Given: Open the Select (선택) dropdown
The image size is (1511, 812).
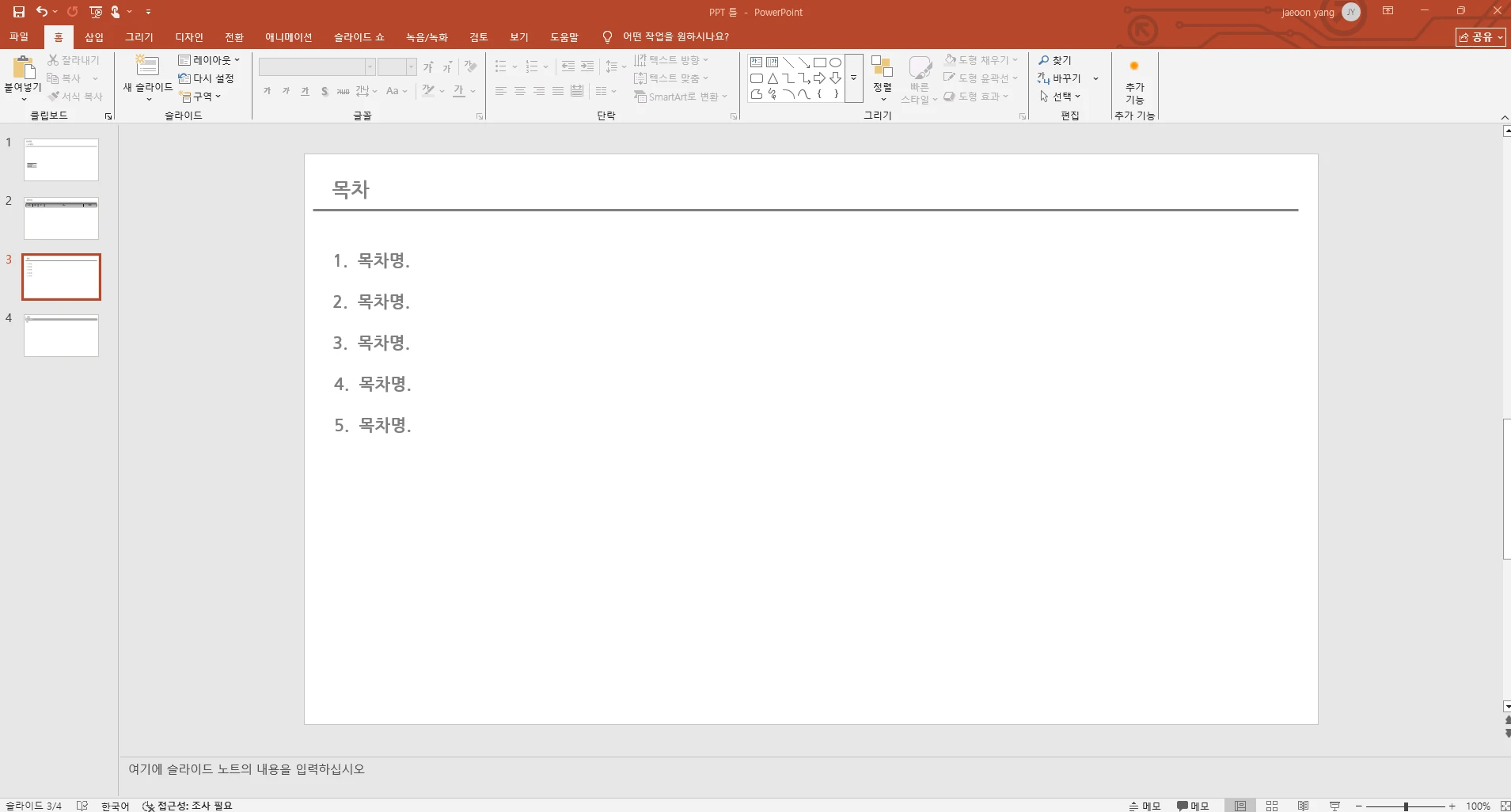Looking at the screenshot, I should point(1060,97).
